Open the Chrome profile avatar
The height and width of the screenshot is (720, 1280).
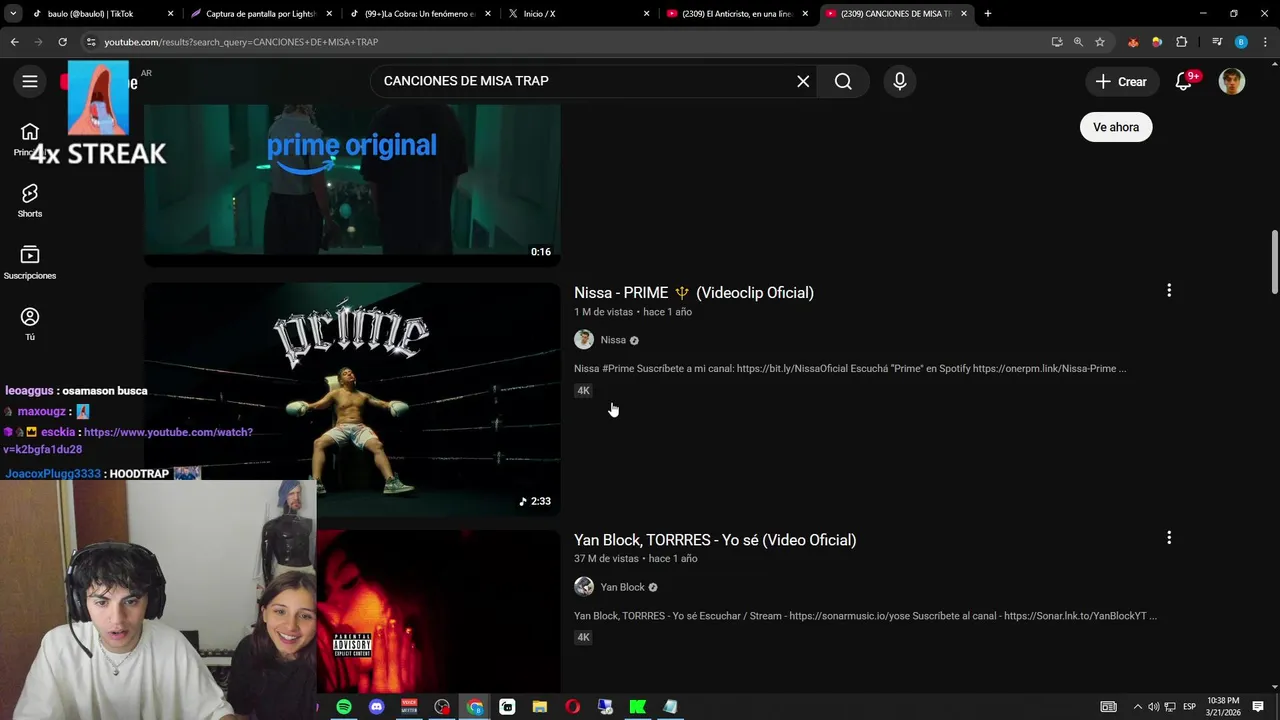[1241, 42]
